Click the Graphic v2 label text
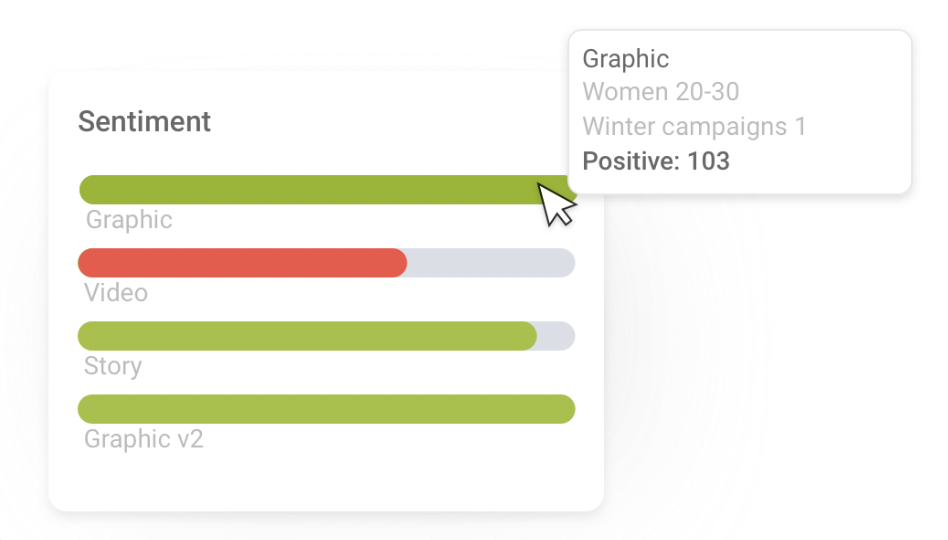Image resolution: width=948 pixels, height=540 pixels. point(144,439)
